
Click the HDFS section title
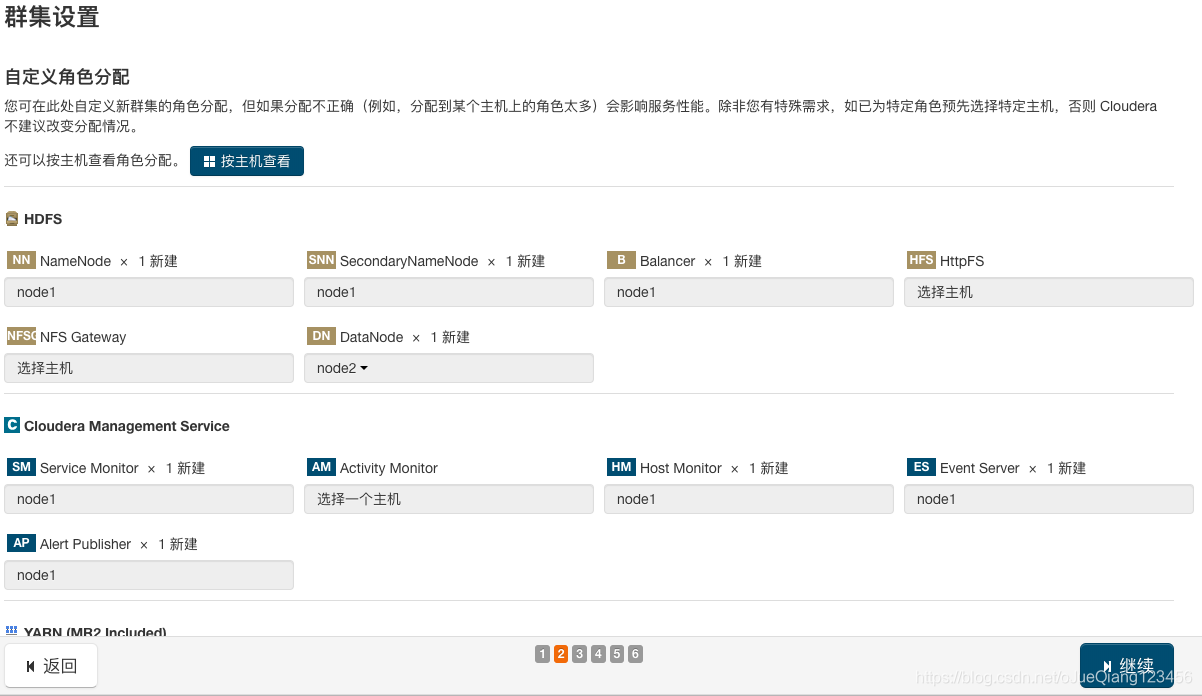tap(43, 219)
